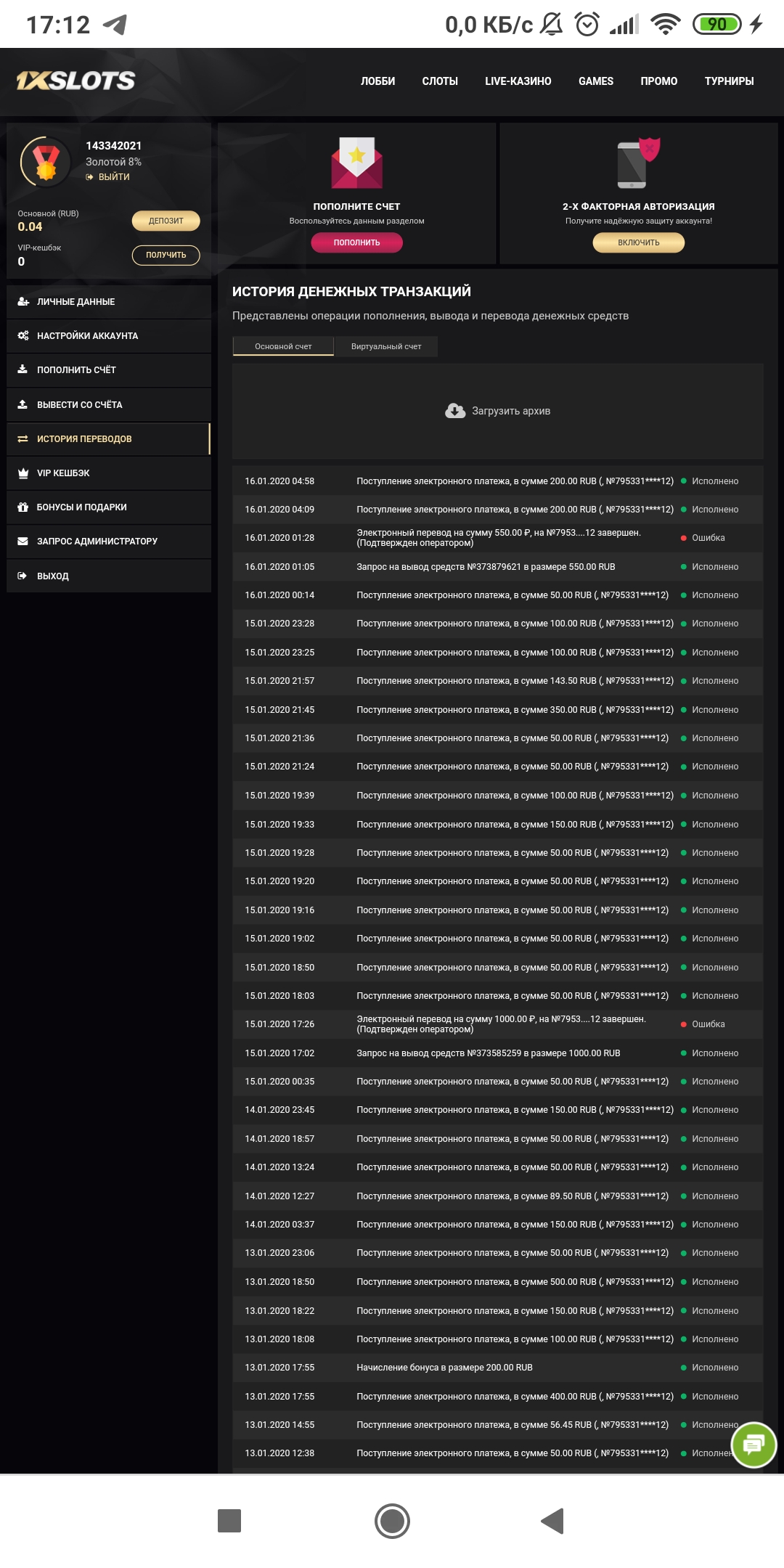Open БОНУСЫ И ПОДАРКИ in the sidebar
Viewport: 784px width, 1568px height.
(109, 507)
